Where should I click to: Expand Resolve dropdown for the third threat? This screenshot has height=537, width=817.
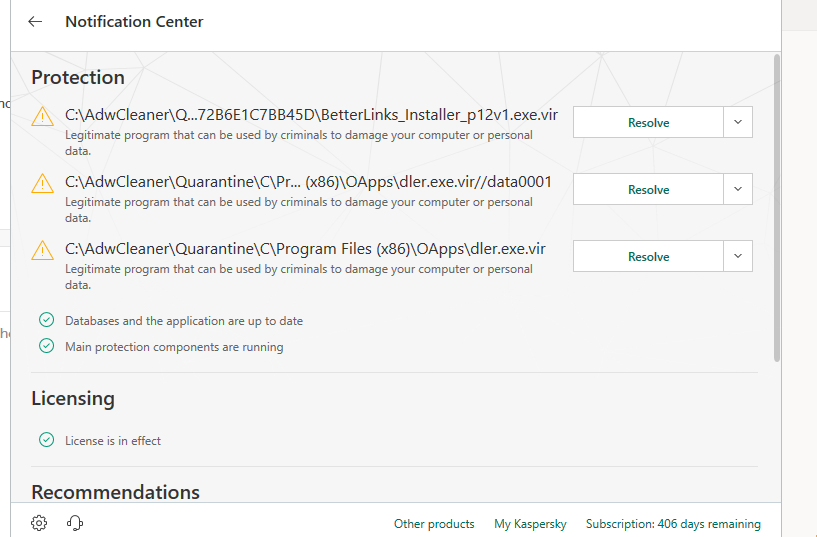[x=738, y=256]
